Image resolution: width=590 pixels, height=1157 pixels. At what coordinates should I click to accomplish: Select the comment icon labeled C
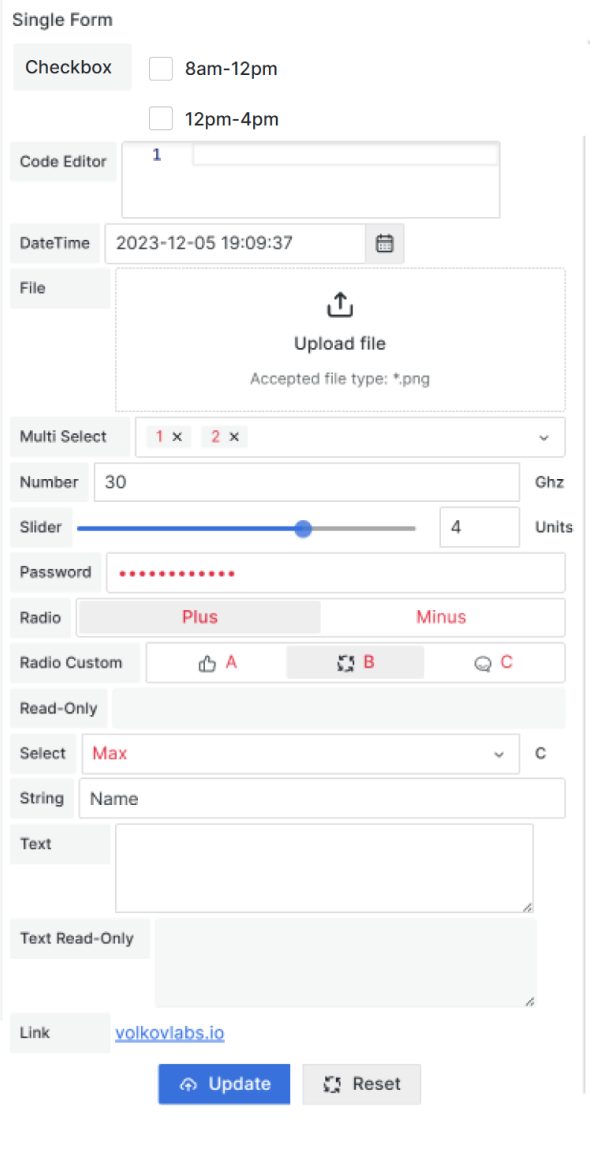coord(483,662)
